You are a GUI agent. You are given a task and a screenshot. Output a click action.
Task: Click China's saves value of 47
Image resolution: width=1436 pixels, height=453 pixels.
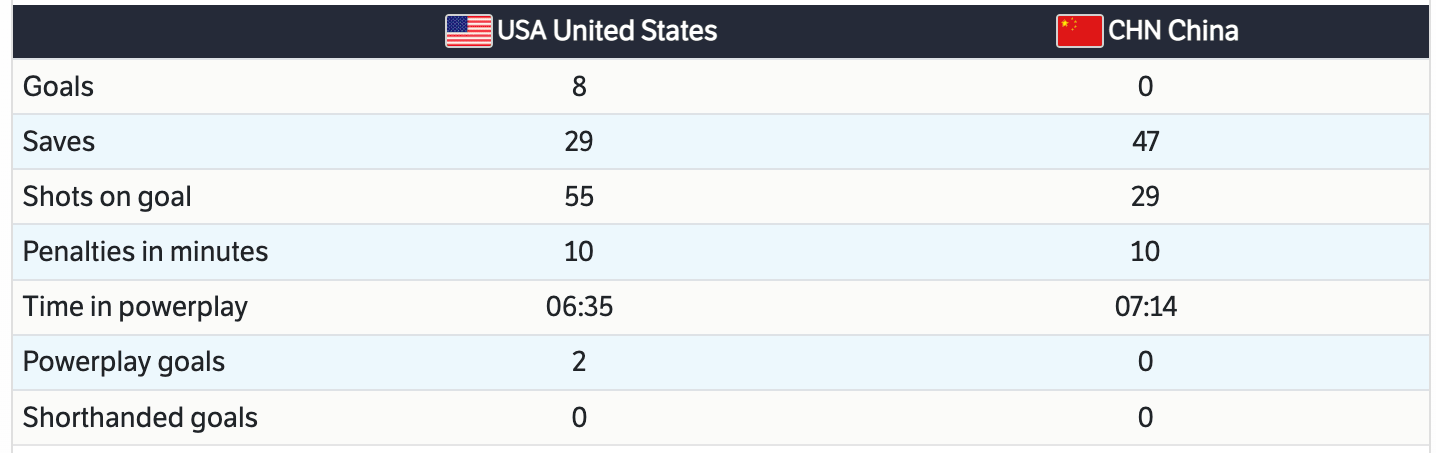(x=1145, y=142)
